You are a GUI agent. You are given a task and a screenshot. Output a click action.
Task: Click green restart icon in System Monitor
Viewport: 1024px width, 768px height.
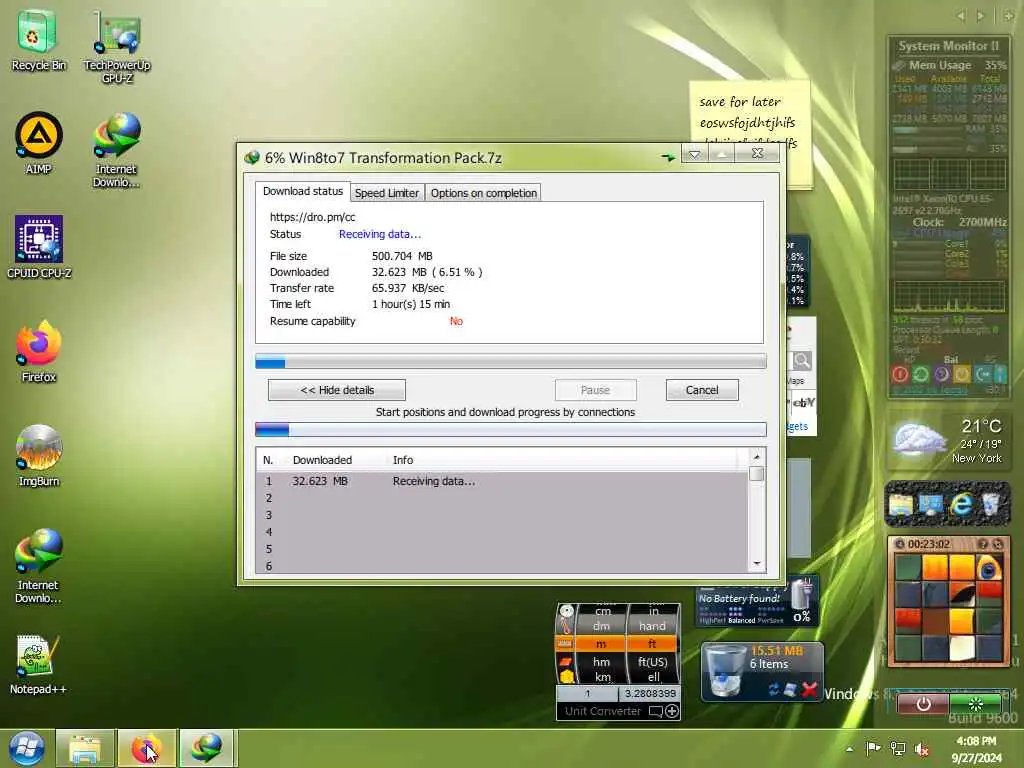click(921, 374)
